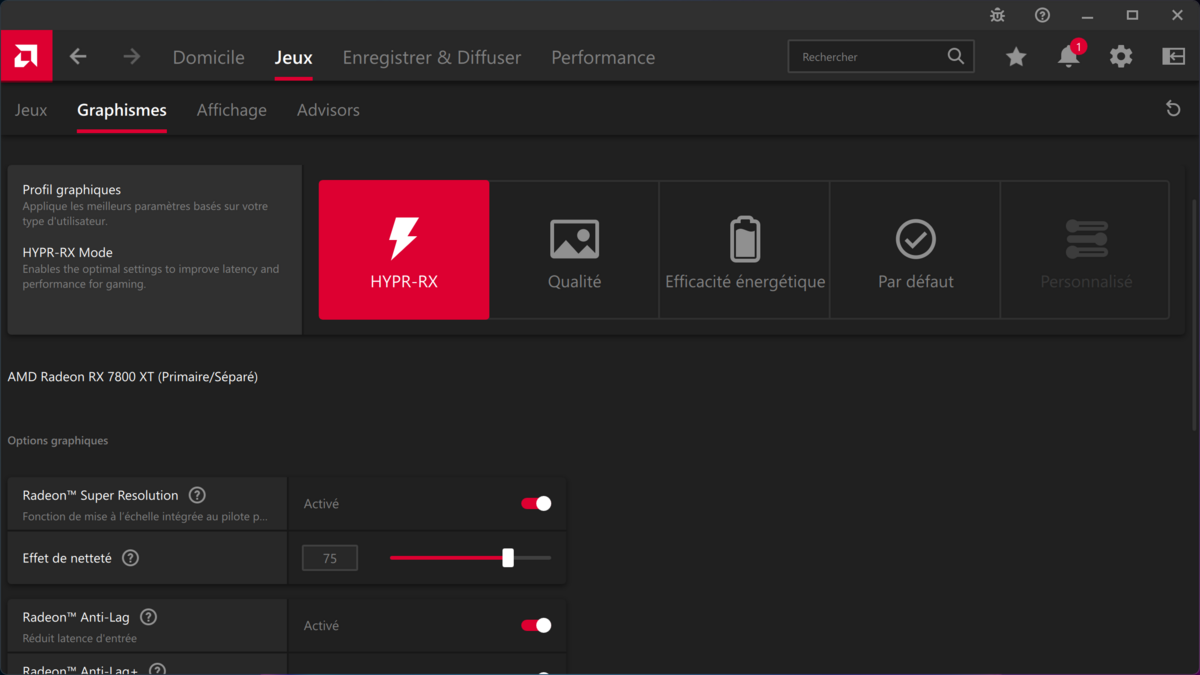Click the search magnifier icon
This screenshot has width=1200, height=675.
[956, 57]
